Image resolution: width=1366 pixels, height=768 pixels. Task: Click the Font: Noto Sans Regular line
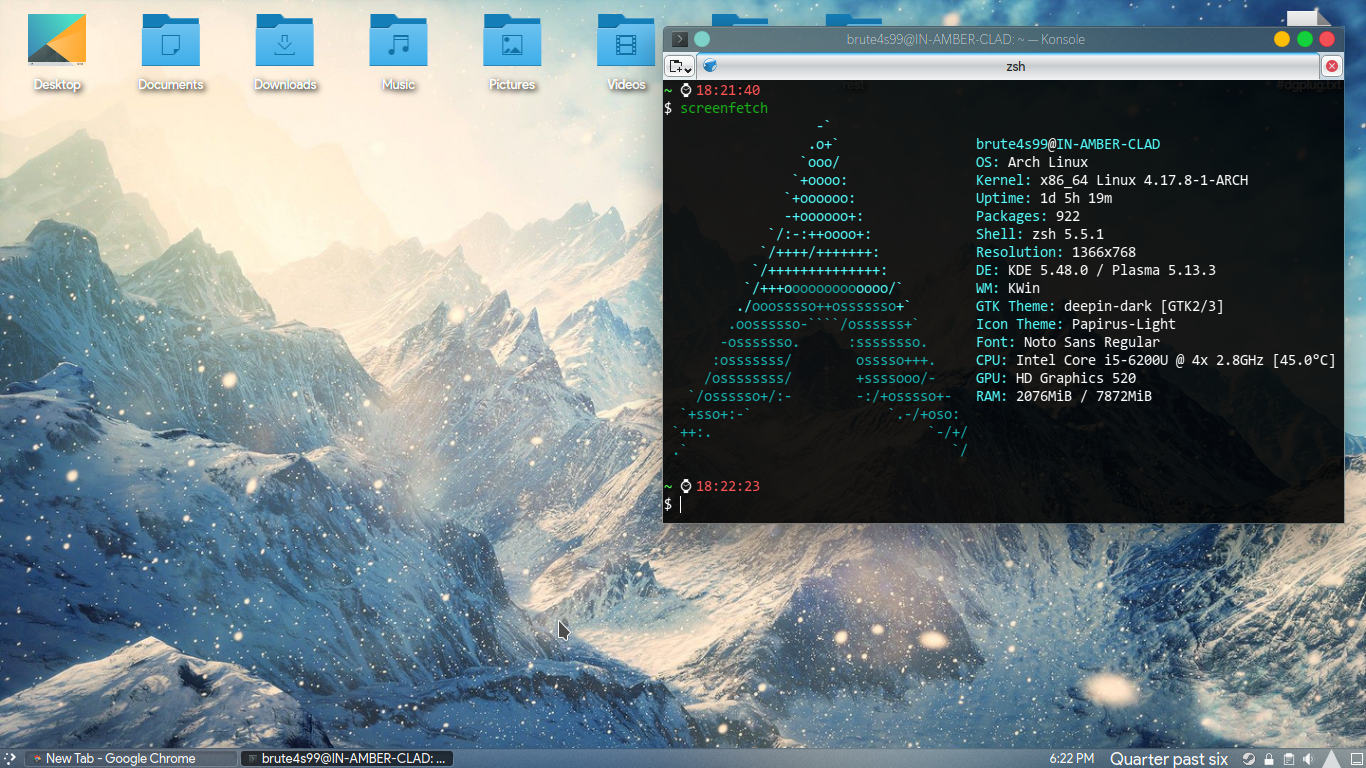click(x=1068, y=342)
